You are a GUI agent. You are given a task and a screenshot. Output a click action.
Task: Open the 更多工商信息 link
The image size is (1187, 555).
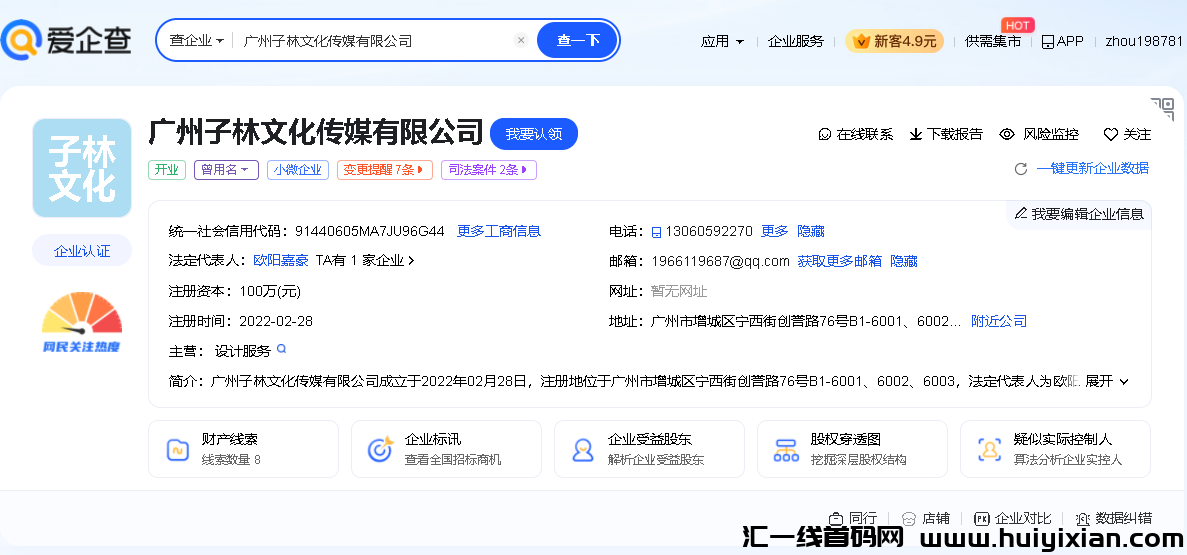pyautogui.click(x=499, y=231)
